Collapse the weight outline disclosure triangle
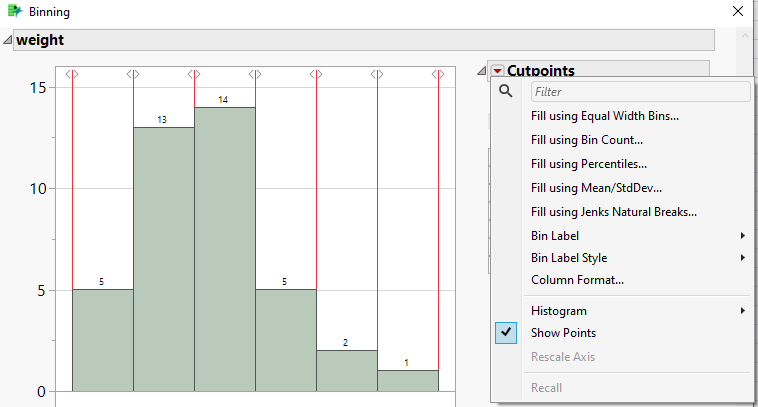The image size is (758, 407). (8, 41)
